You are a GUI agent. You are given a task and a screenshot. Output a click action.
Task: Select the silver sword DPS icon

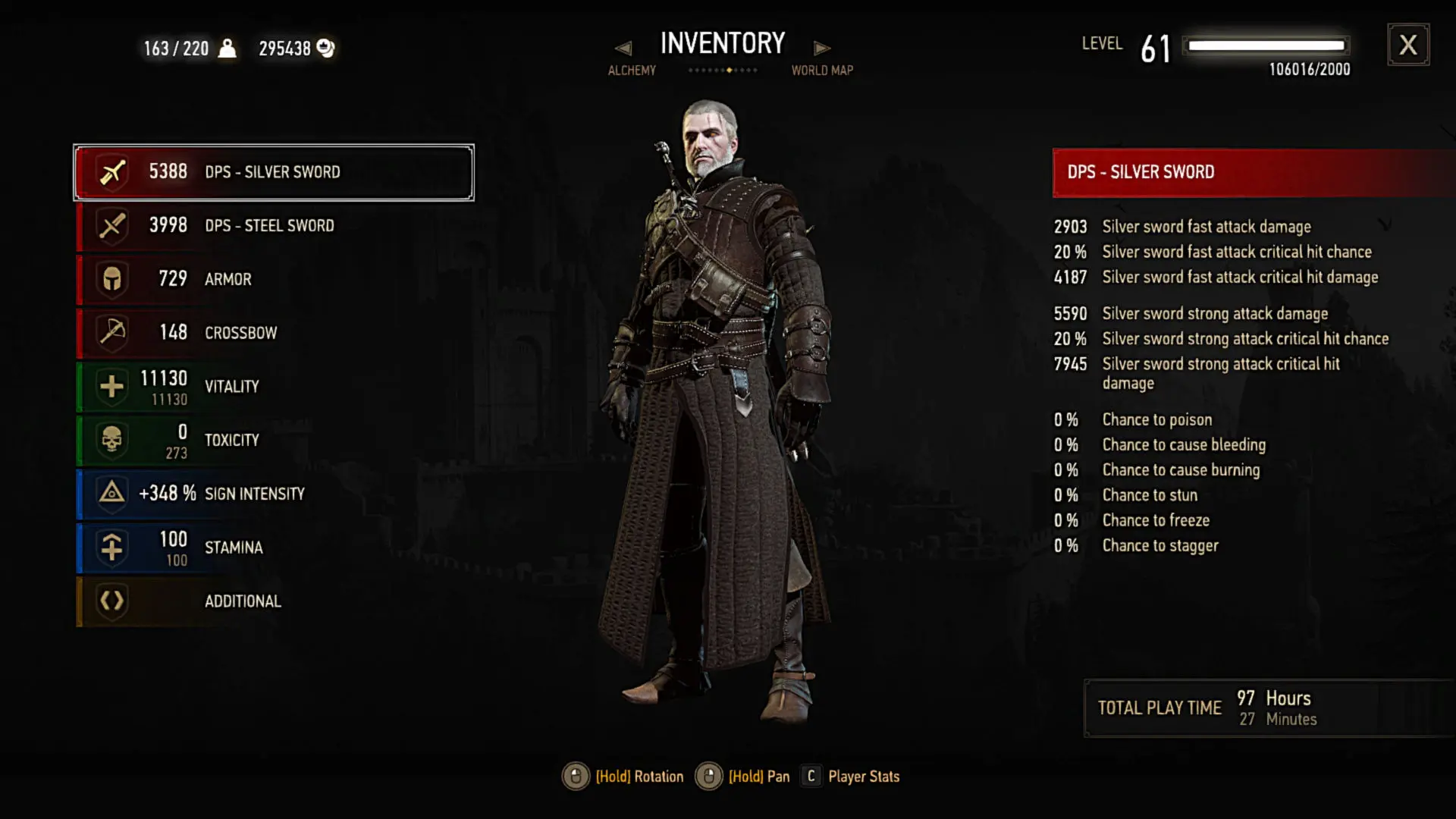tap(112, 172)
